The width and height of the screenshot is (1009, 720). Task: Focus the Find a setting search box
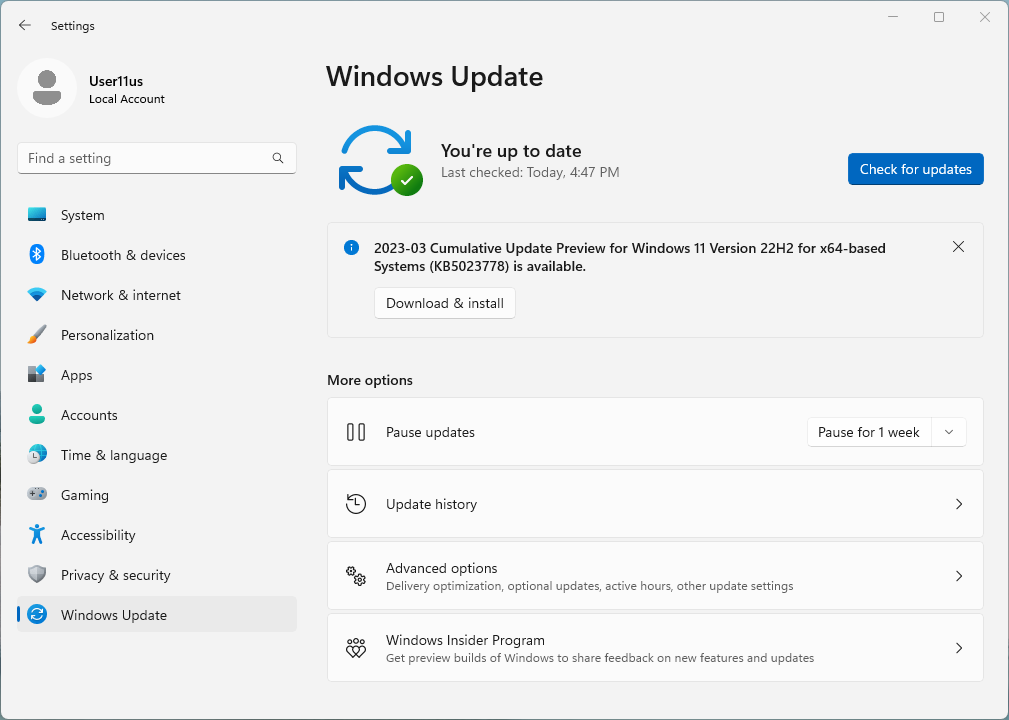point(157,158)
